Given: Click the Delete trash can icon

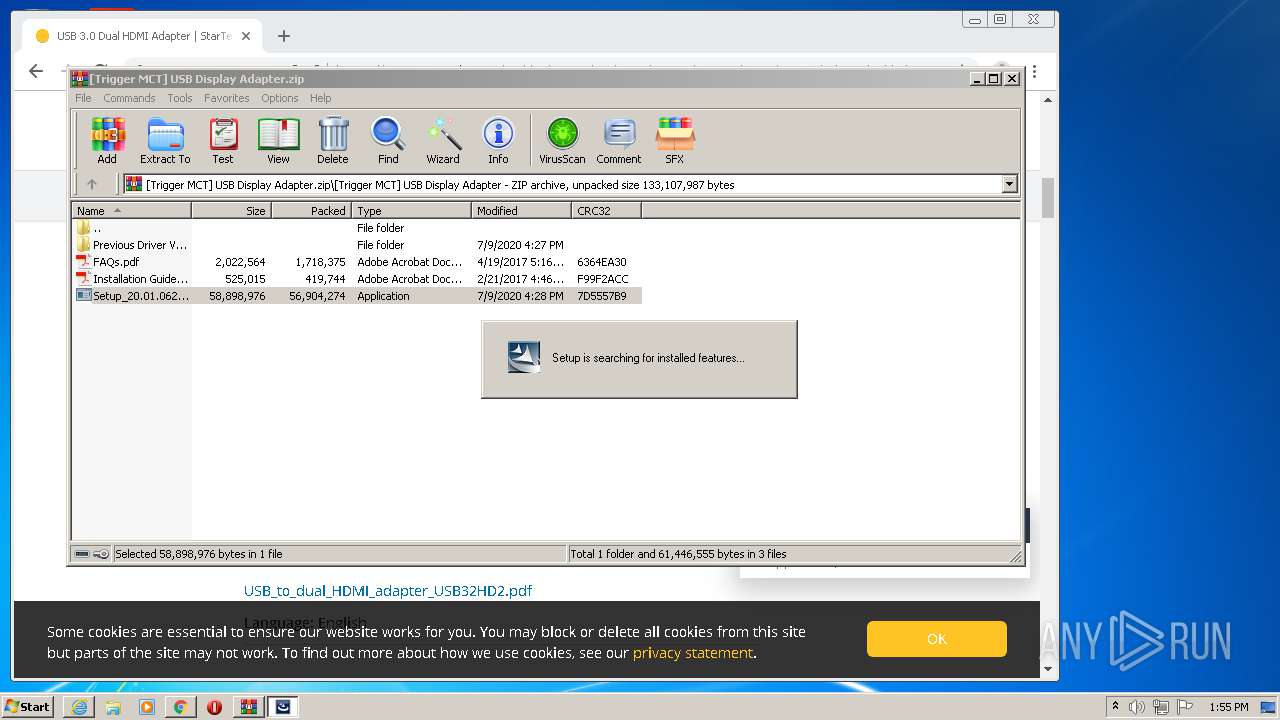Looking at the screenshot, I should [333, 140].
